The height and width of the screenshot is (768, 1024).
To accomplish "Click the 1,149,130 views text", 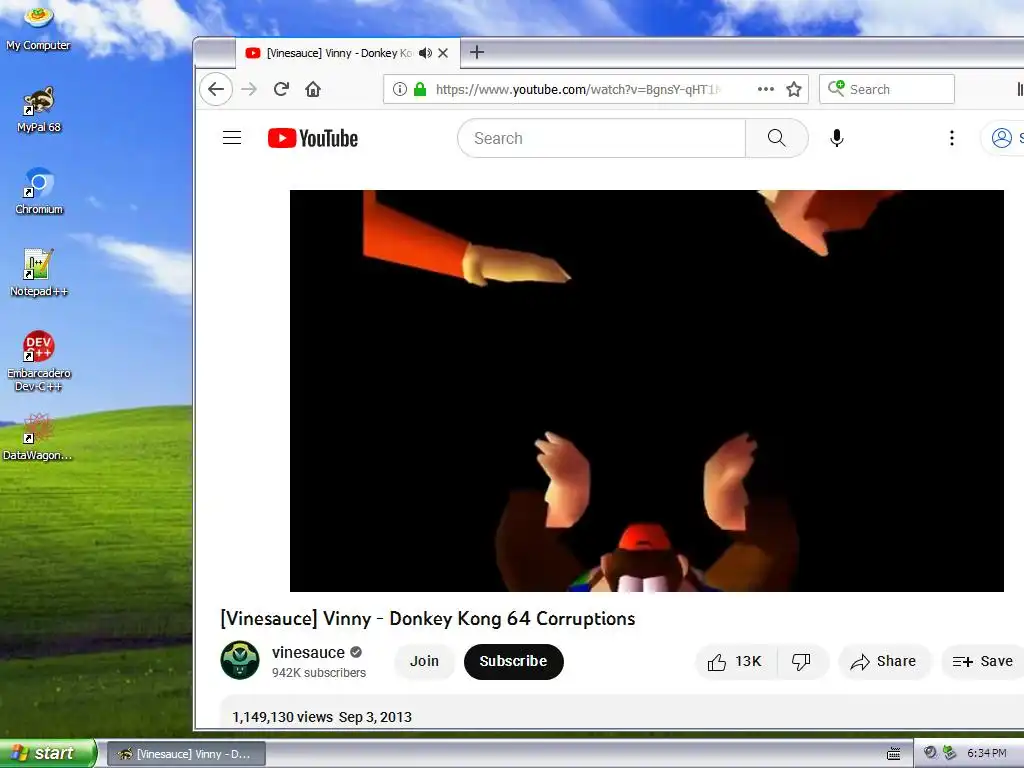I will pos(283,717).
